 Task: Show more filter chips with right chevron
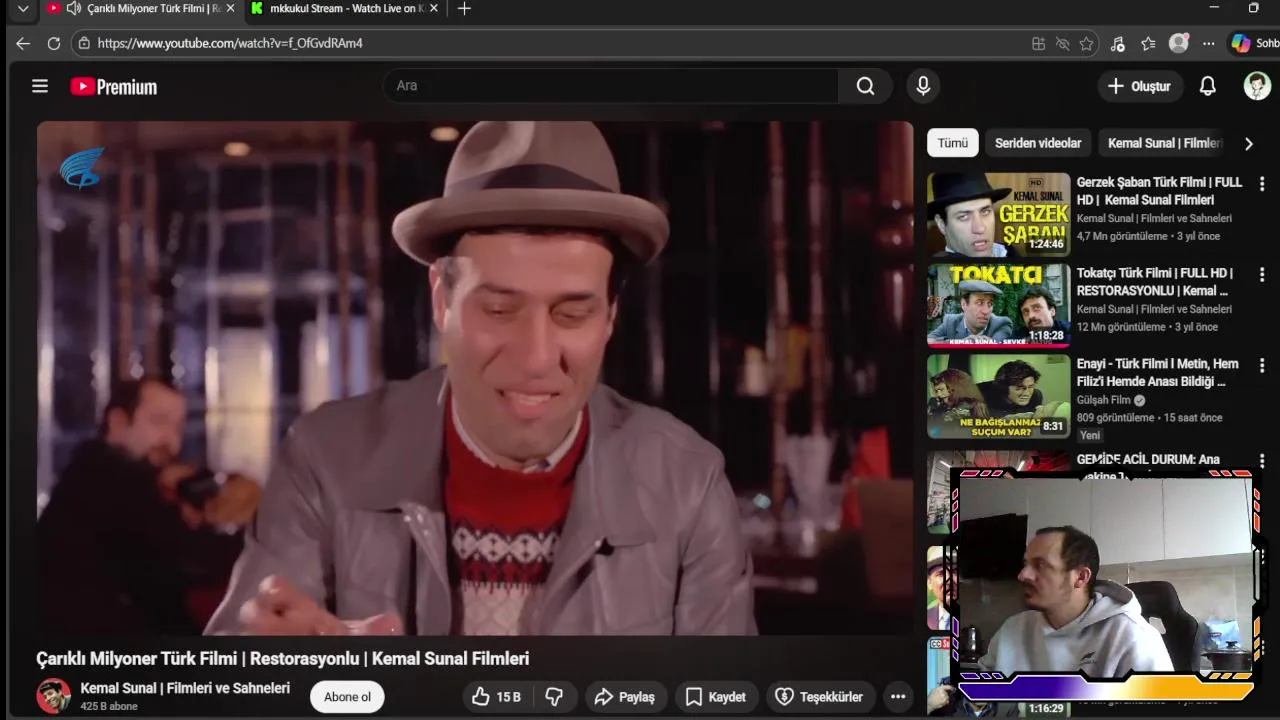click(1249, 143)
